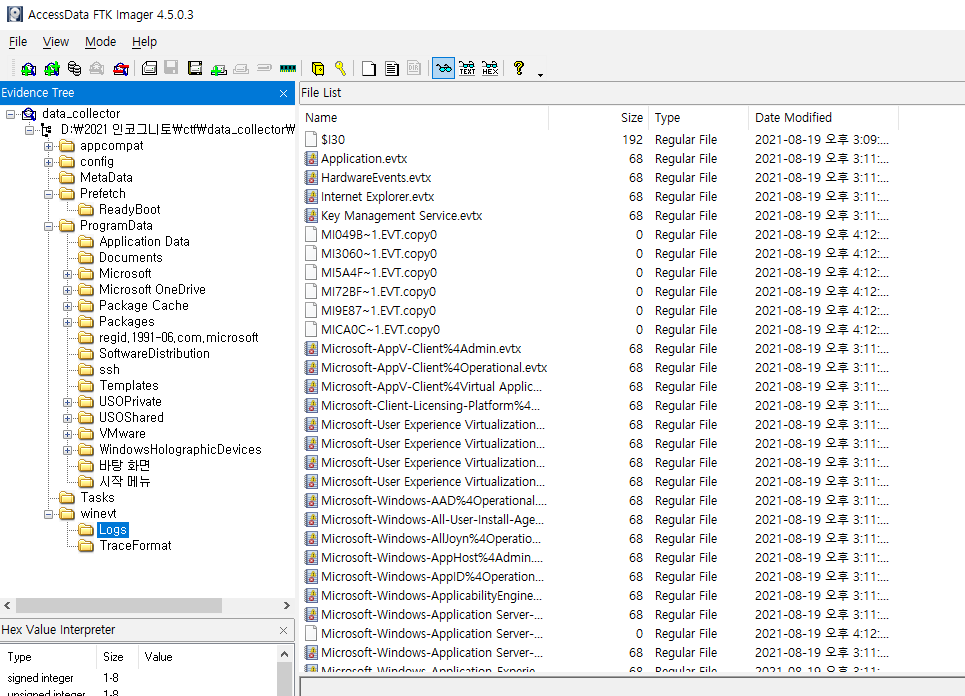The image size is (965, 696).
Task: Click Evidence Tree horizontal scrollbar thumb
Action: 119,606
